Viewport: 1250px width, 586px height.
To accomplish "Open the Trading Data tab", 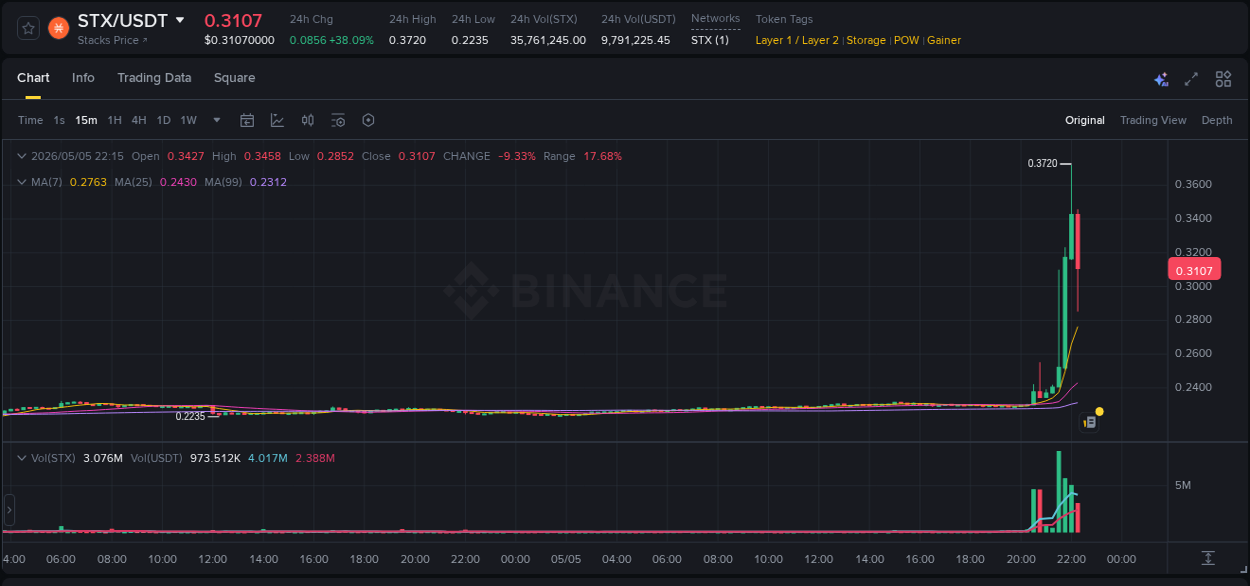I will click(x=154, y=78).
